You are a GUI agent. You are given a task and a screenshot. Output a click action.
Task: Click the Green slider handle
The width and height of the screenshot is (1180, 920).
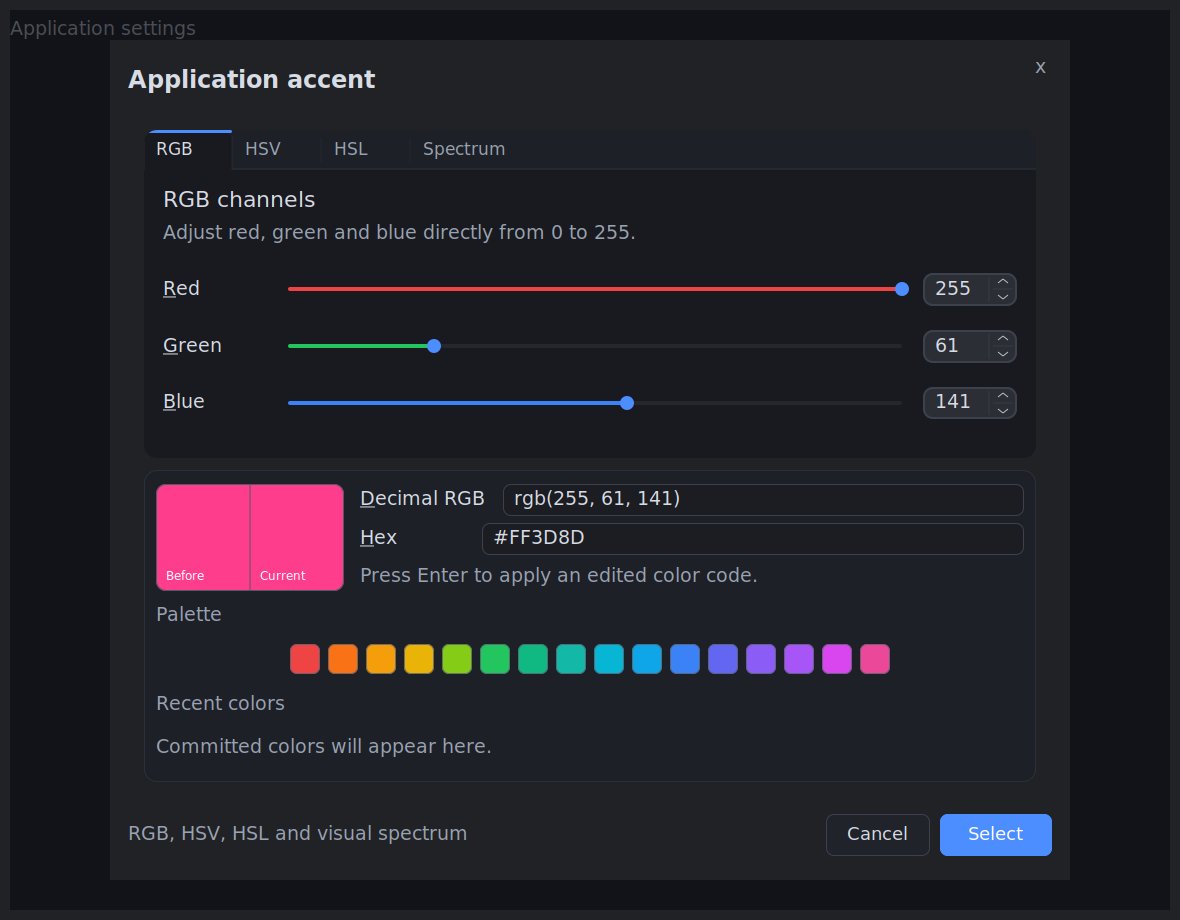click(434, 346)
